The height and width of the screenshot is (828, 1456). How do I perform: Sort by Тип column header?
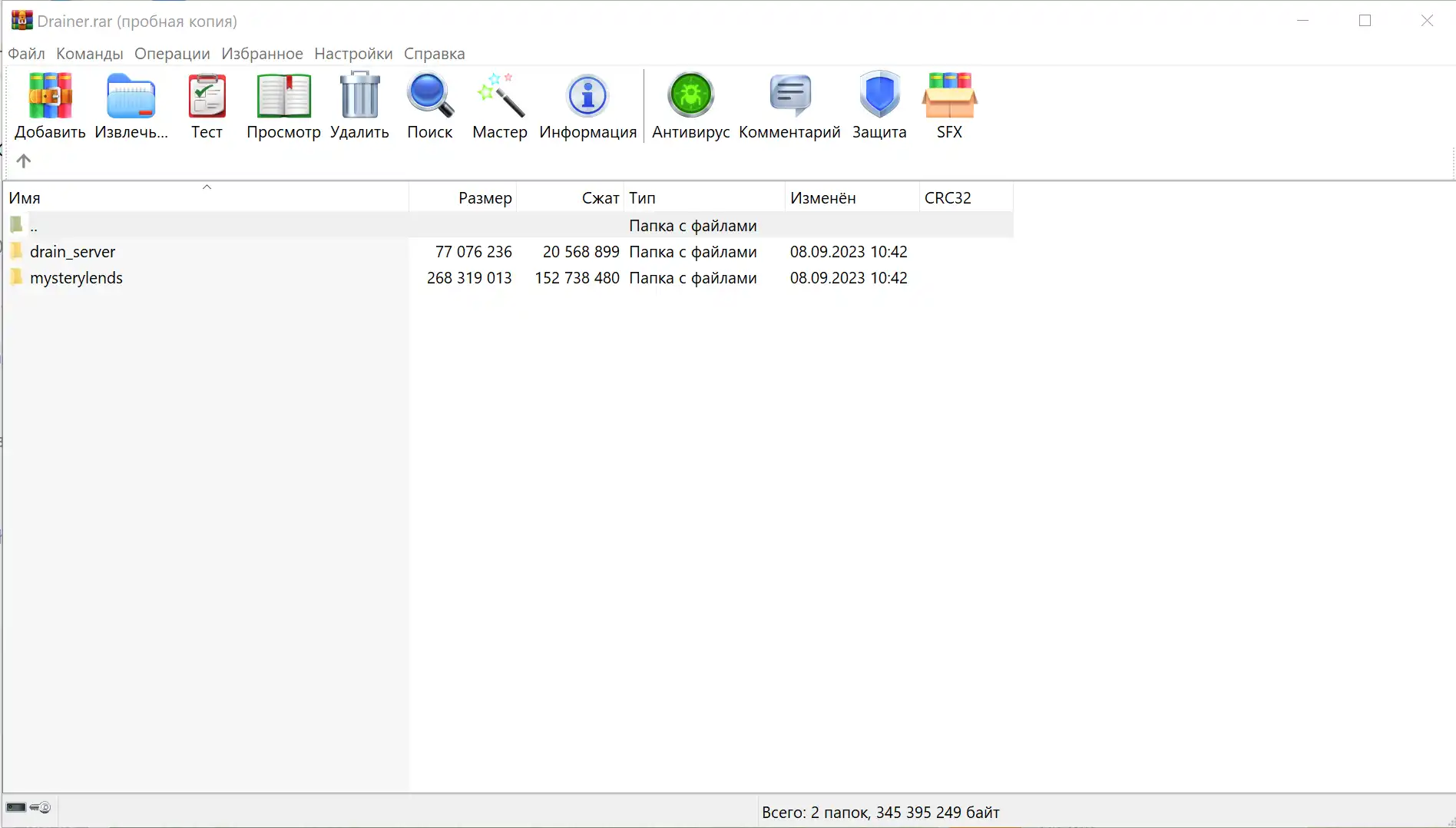tap(704, 197)
